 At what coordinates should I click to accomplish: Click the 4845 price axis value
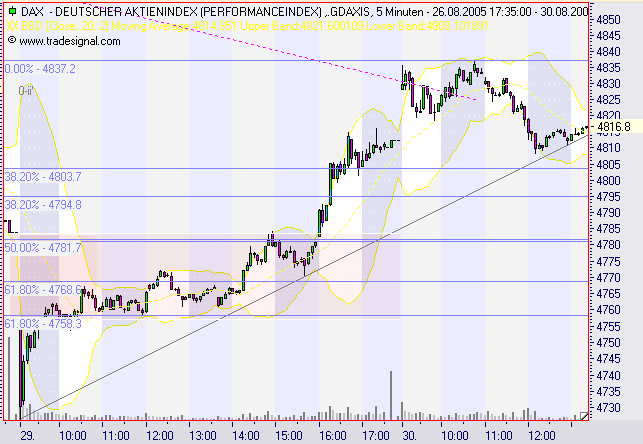click(609, 36)
